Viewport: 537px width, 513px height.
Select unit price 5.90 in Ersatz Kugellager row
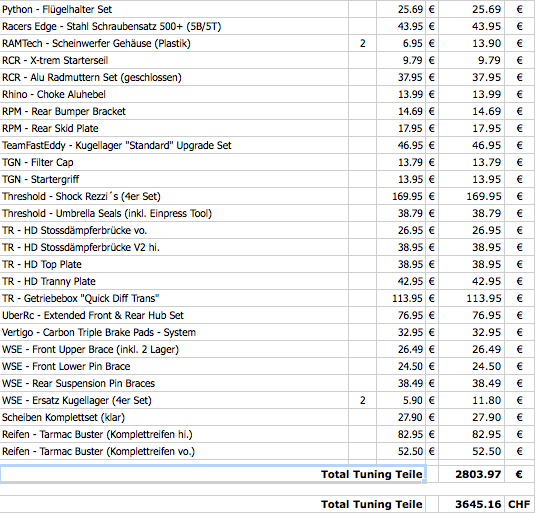[401, 400]
